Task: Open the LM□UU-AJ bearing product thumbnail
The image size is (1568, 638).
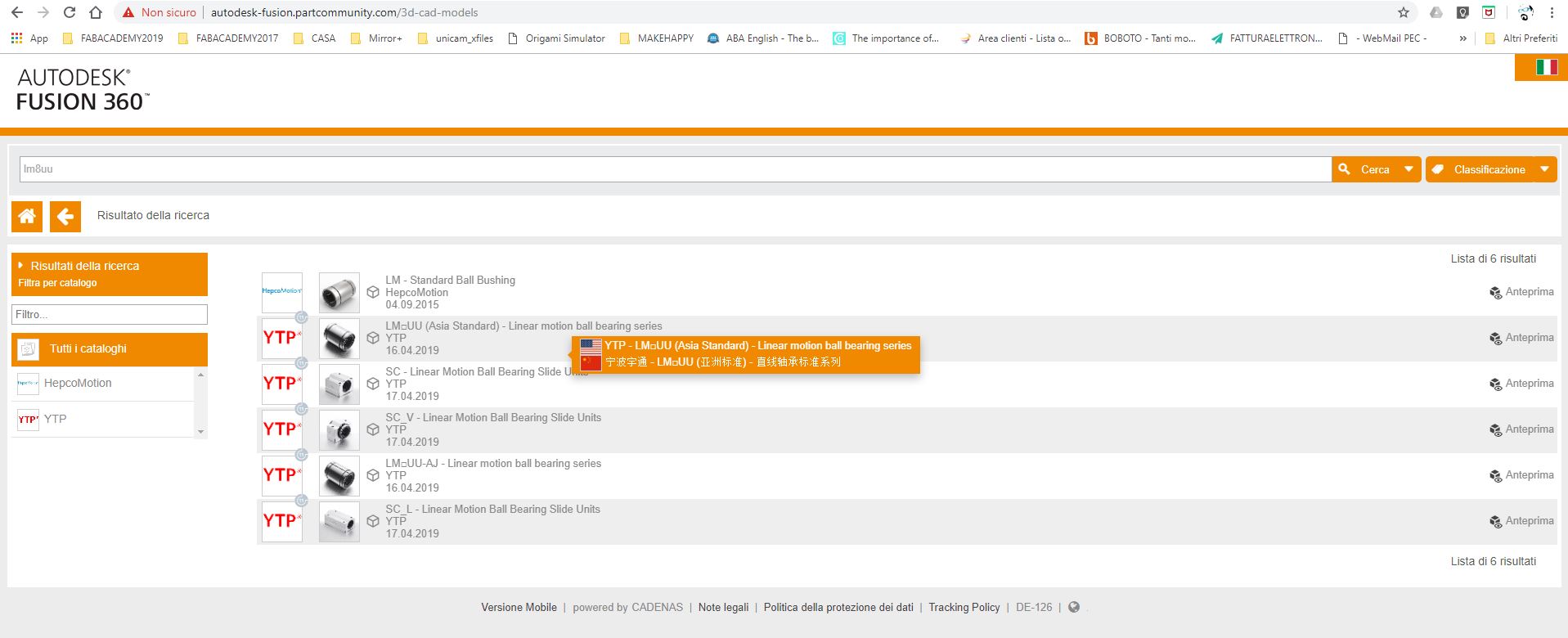Action: pos(339,475)
